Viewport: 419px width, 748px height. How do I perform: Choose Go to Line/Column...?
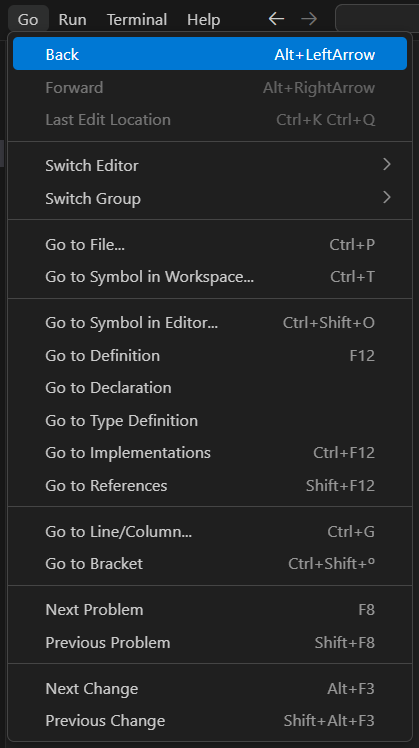tap(210, 531)
